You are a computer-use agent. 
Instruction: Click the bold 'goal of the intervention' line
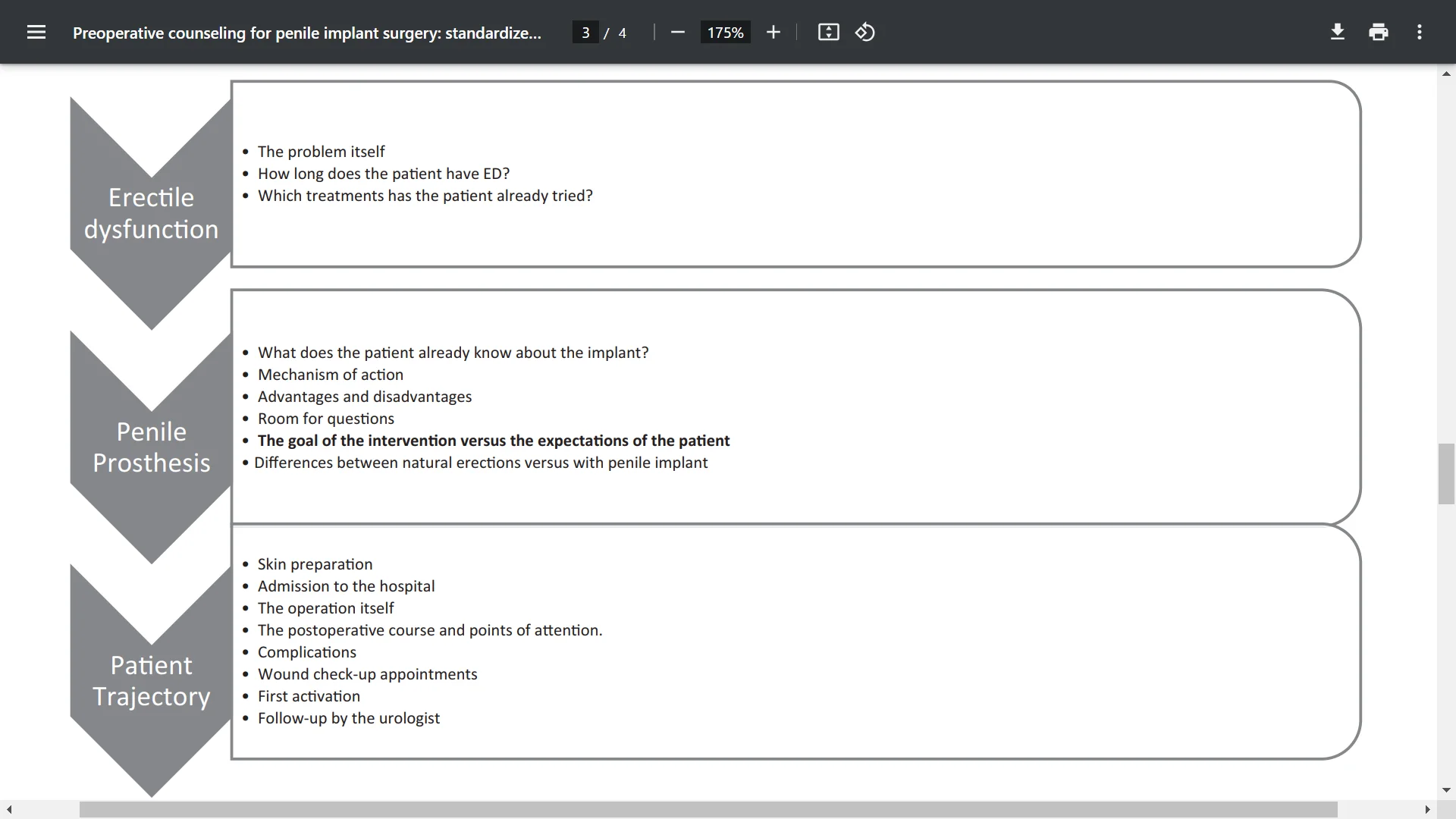point(494,441)
